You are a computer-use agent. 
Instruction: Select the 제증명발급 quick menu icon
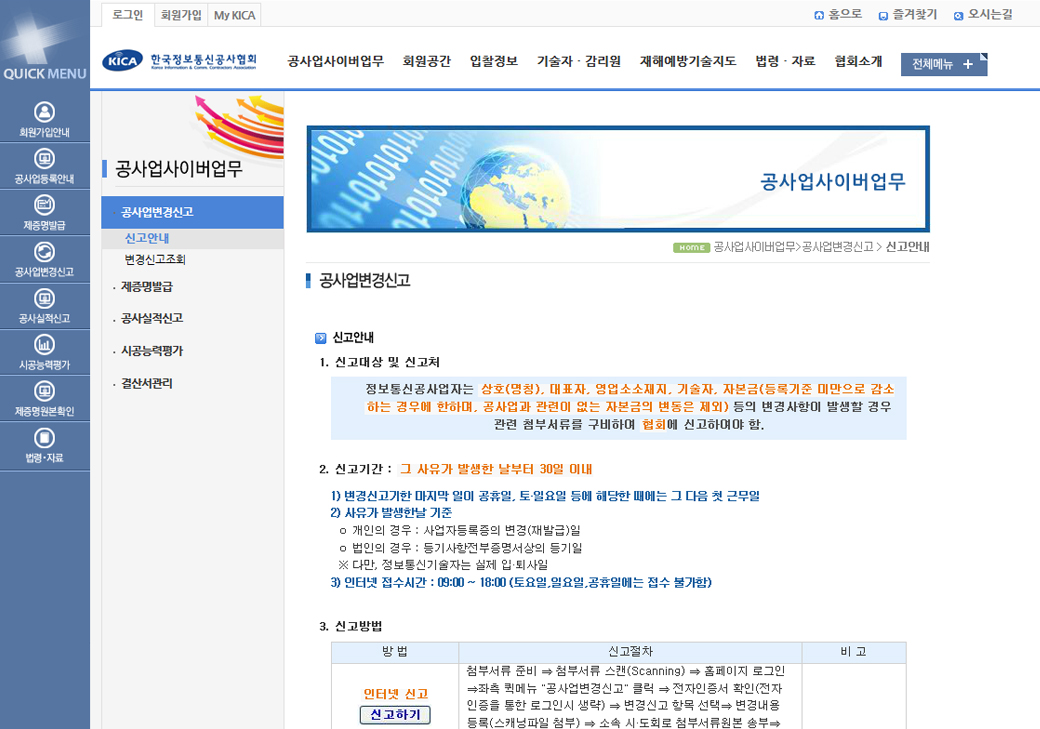coord(44,205)
